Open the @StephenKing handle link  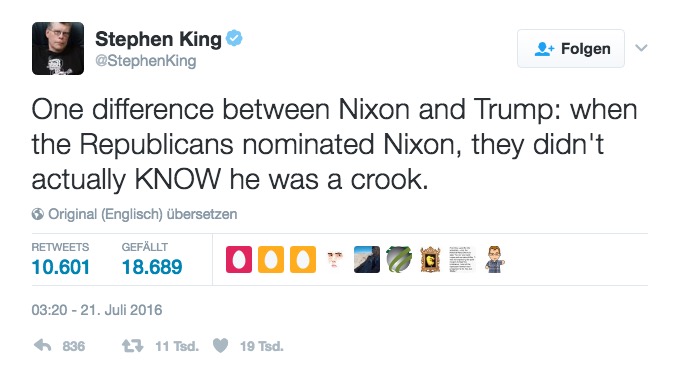(x=146, y=61)
